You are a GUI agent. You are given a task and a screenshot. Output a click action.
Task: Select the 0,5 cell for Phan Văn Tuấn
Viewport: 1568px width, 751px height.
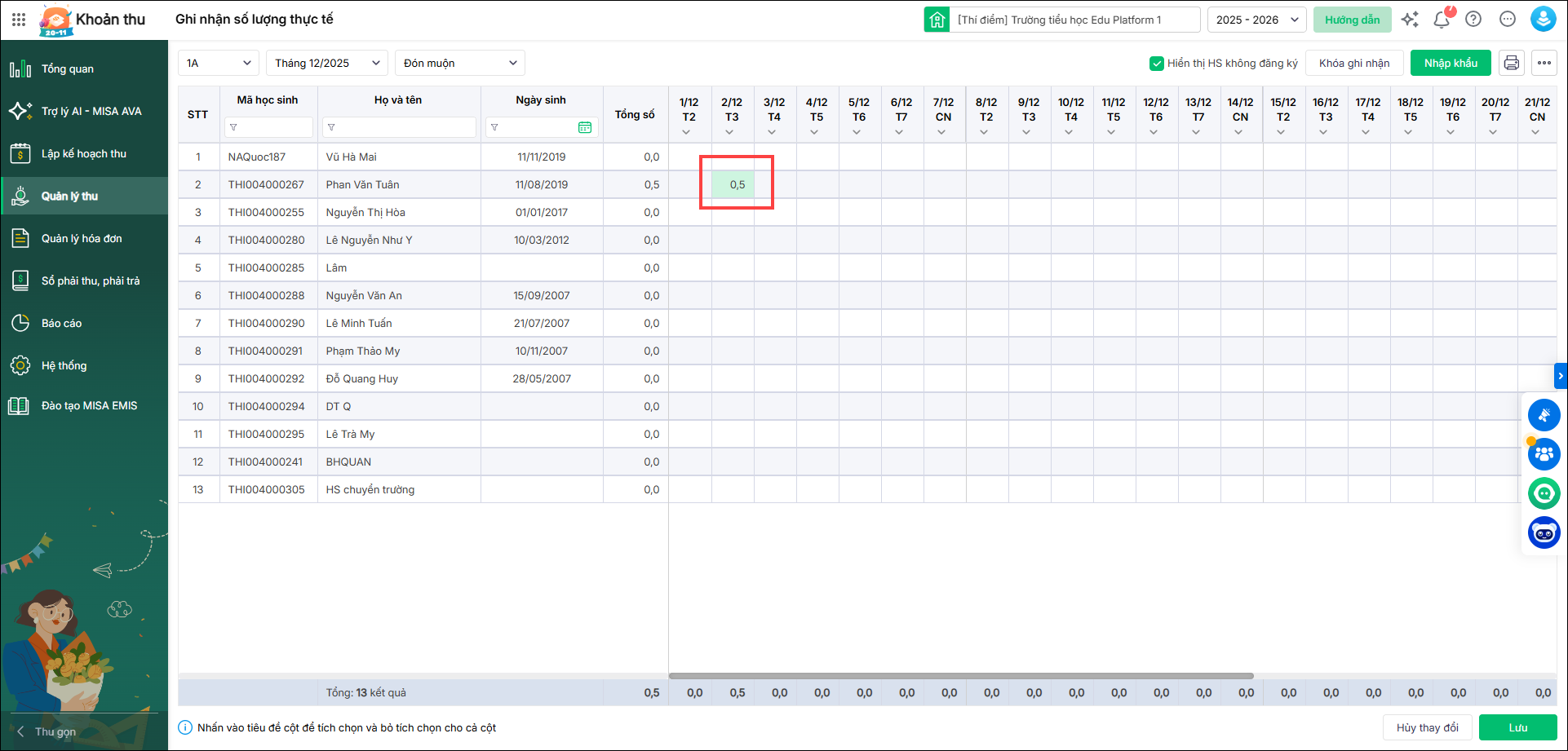point(733,184)
